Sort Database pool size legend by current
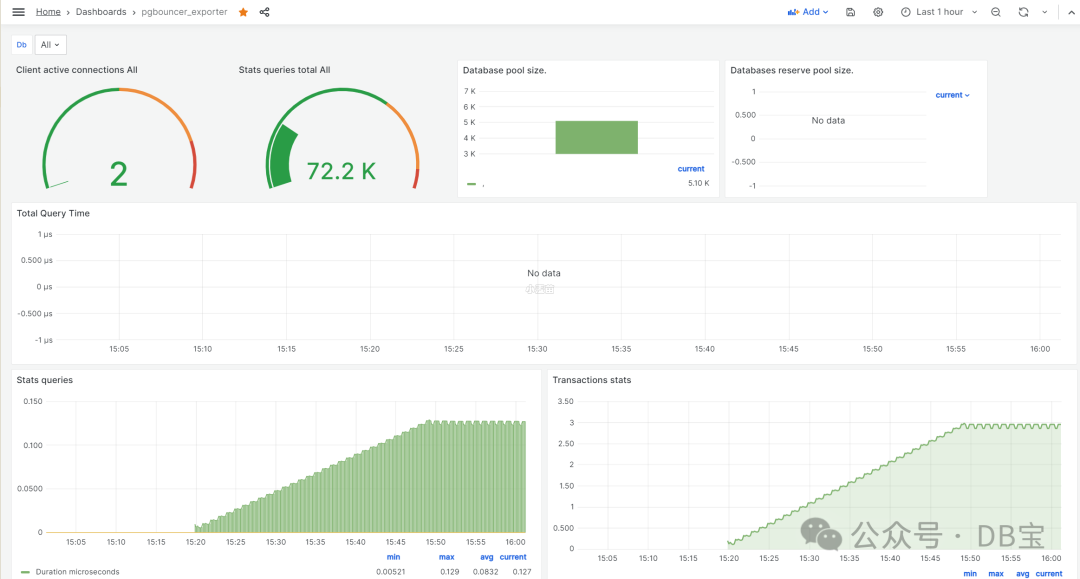The height and width of the screenshot is (579, 1080). pos(691,169)
